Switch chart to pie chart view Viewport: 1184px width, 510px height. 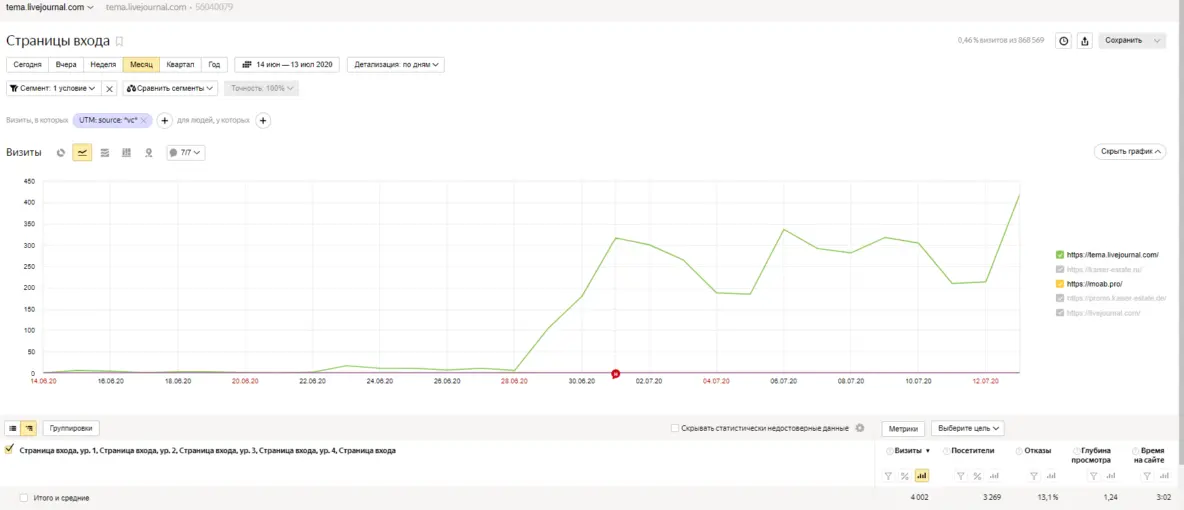tap(61, 153)
